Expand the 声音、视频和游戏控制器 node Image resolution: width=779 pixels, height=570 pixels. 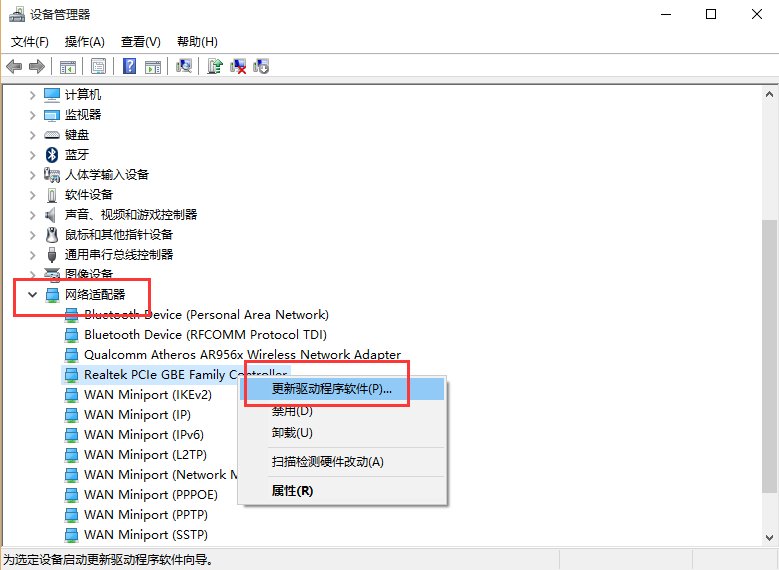[x=32, y=215]
